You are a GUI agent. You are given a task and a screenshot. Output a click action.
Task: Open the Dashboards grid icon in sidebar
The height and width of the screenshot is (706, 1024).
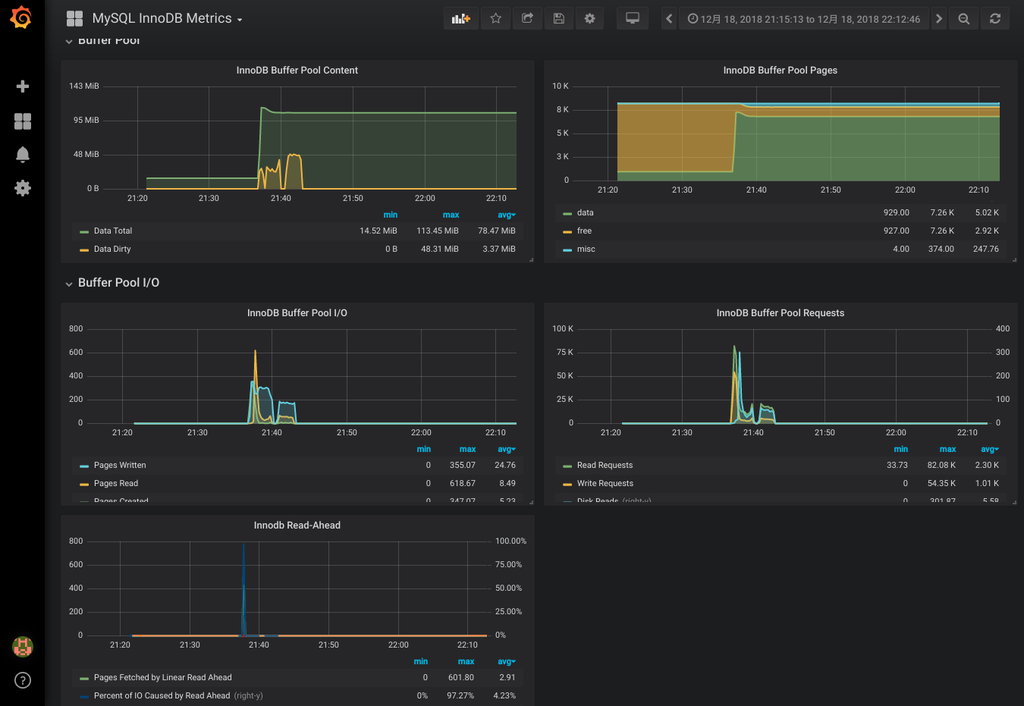22,121
